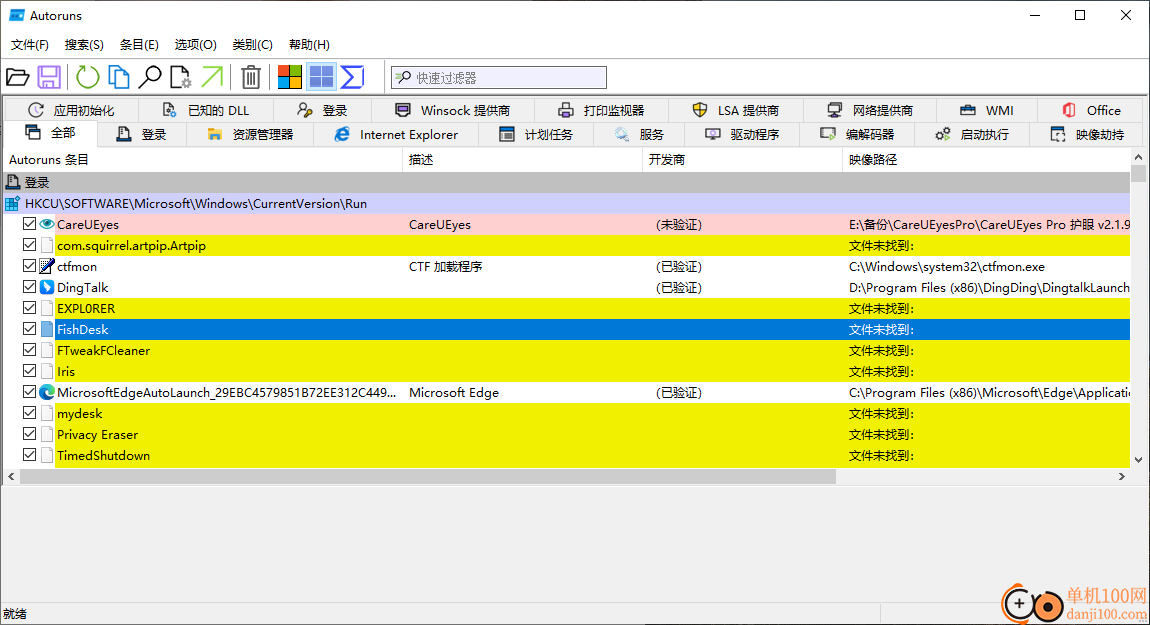
Task: Open the 文件(F) menu
Action: [30, 45]
